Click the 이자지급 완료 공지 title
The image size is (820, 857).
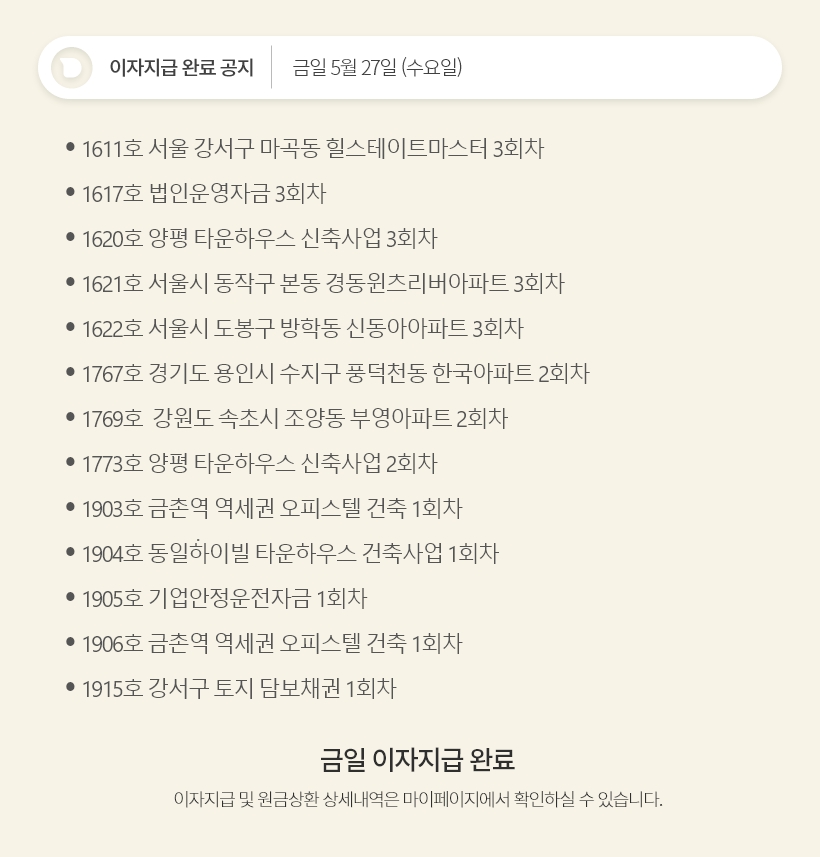click(x=181, y=68)
